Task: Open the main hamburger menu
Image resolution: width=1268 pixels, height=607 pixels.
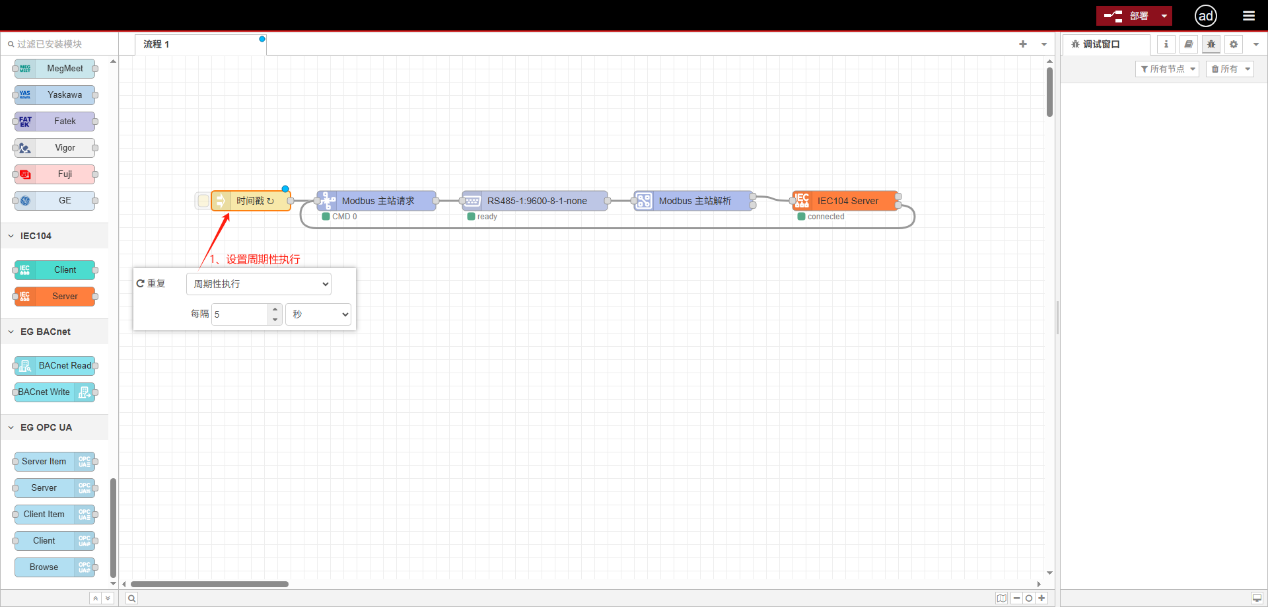Action: [x=1248, y=16]
